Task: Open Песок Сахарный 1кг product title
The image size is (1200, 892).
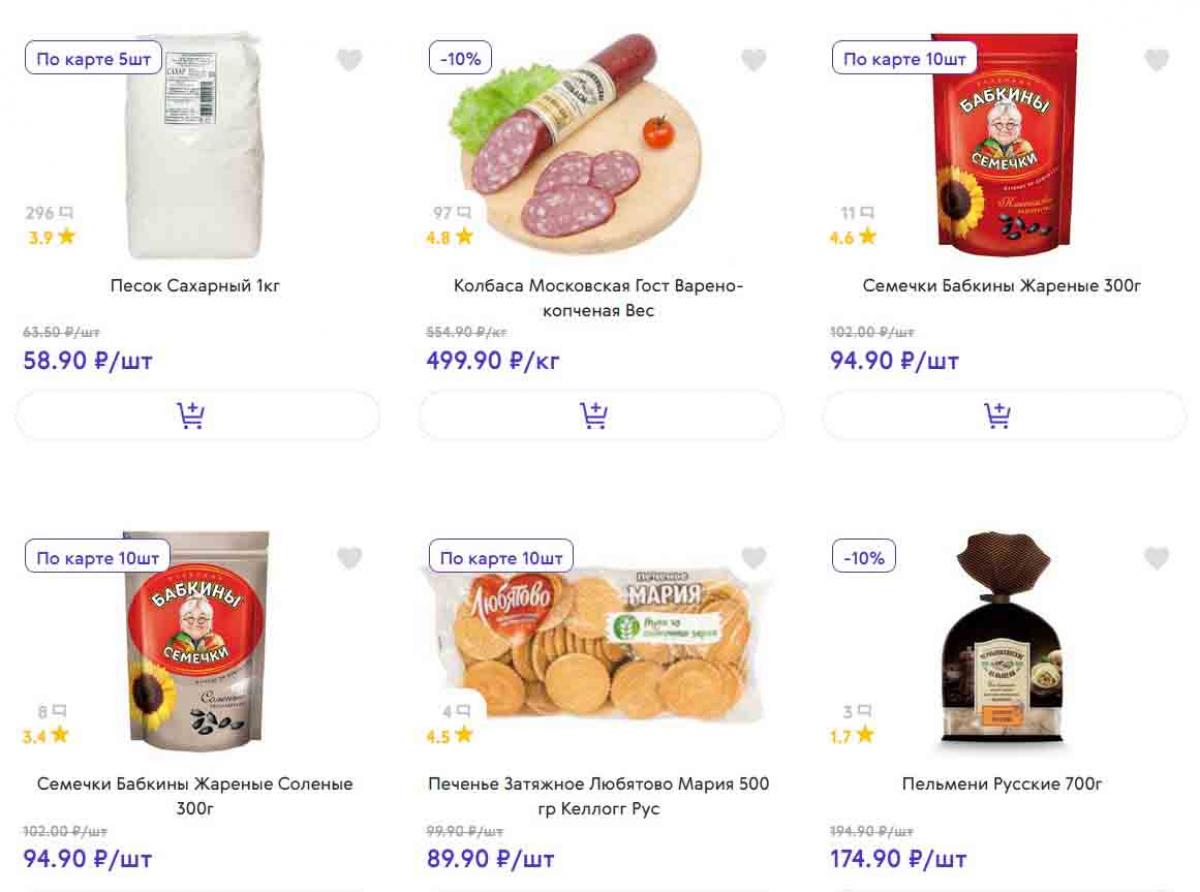Action: tap(196, 286)
